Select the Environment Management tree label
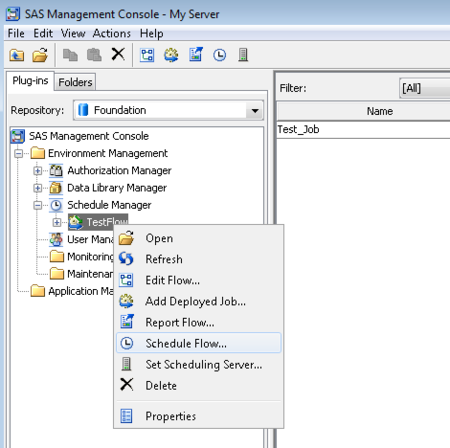 (x=108, y=153)
